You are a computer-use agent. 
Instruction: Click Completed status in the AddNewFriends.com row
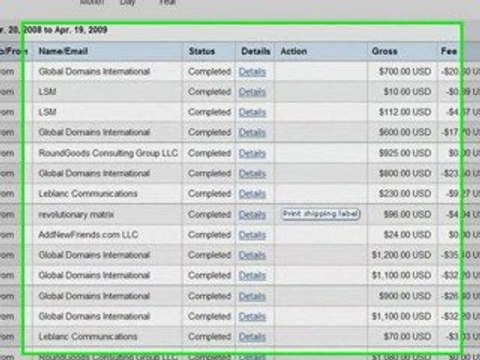[x=209, y=235]
